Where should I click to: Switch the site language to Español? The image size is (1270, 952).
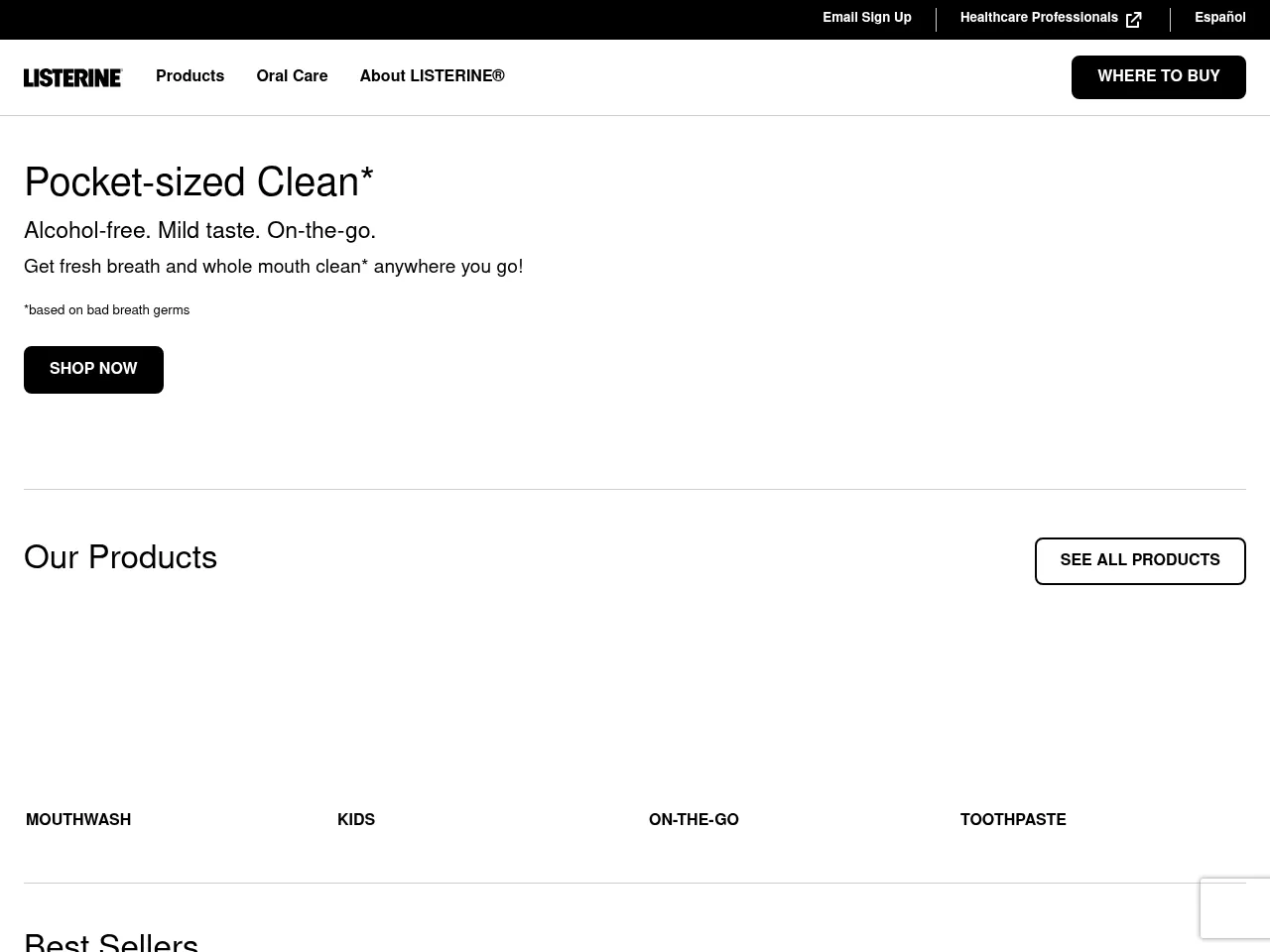point(1220,18)
